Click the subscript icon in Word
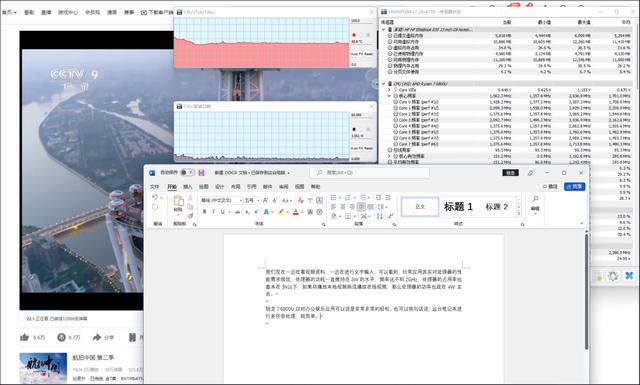The height and width of the screenshot is (385, 640). pyautogui.click(x=247, y=211)
